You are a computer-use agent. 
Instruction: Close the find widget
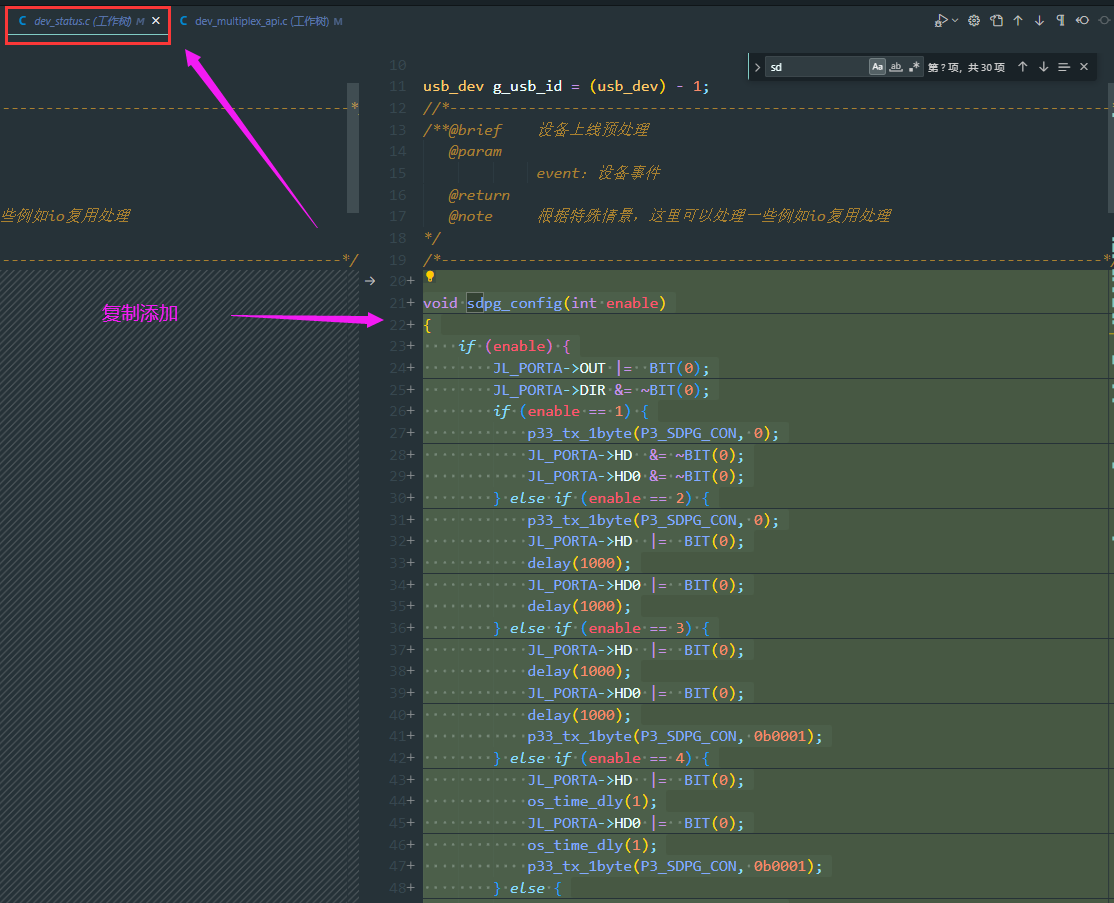pos(1084,67)
